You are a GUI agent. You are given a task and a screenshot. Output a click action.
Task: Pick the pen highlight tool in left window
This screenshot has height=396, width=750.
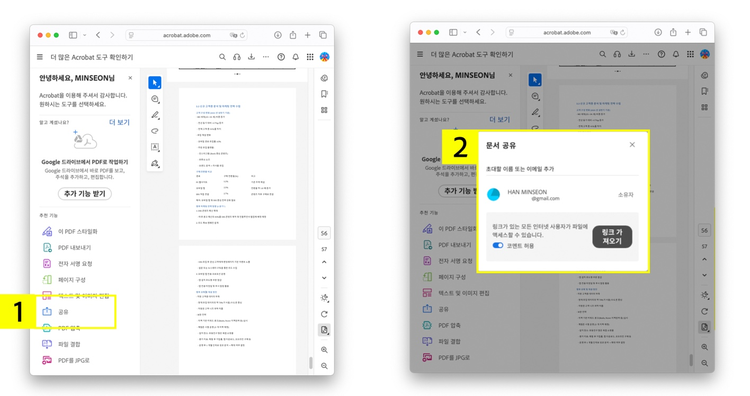point(155,115)
